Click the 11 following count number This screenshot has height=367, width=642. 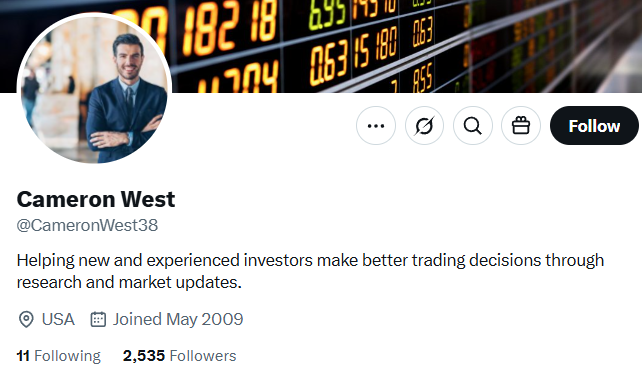click(x=23, y=356)
